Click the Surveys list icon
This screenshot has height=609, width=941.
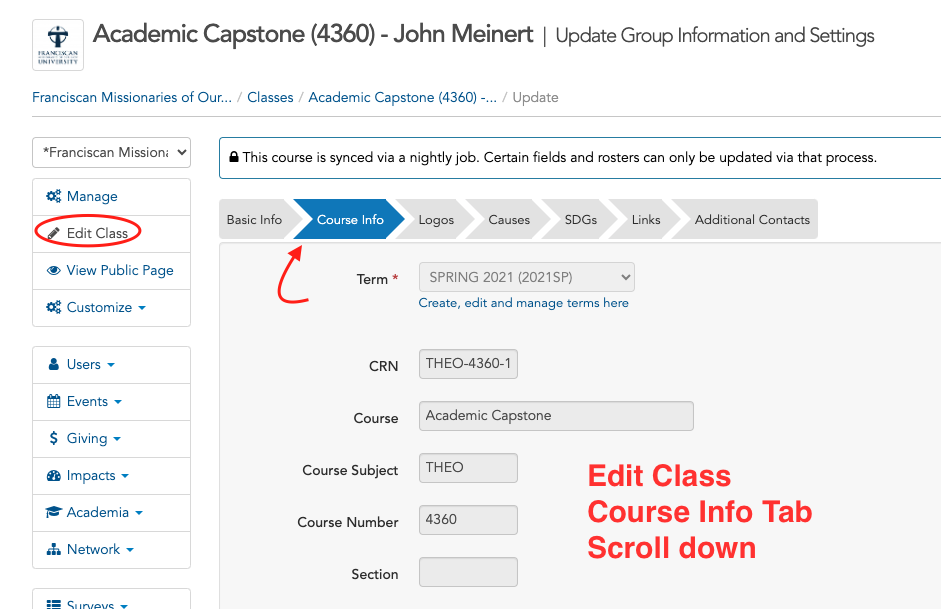[53, 604]
